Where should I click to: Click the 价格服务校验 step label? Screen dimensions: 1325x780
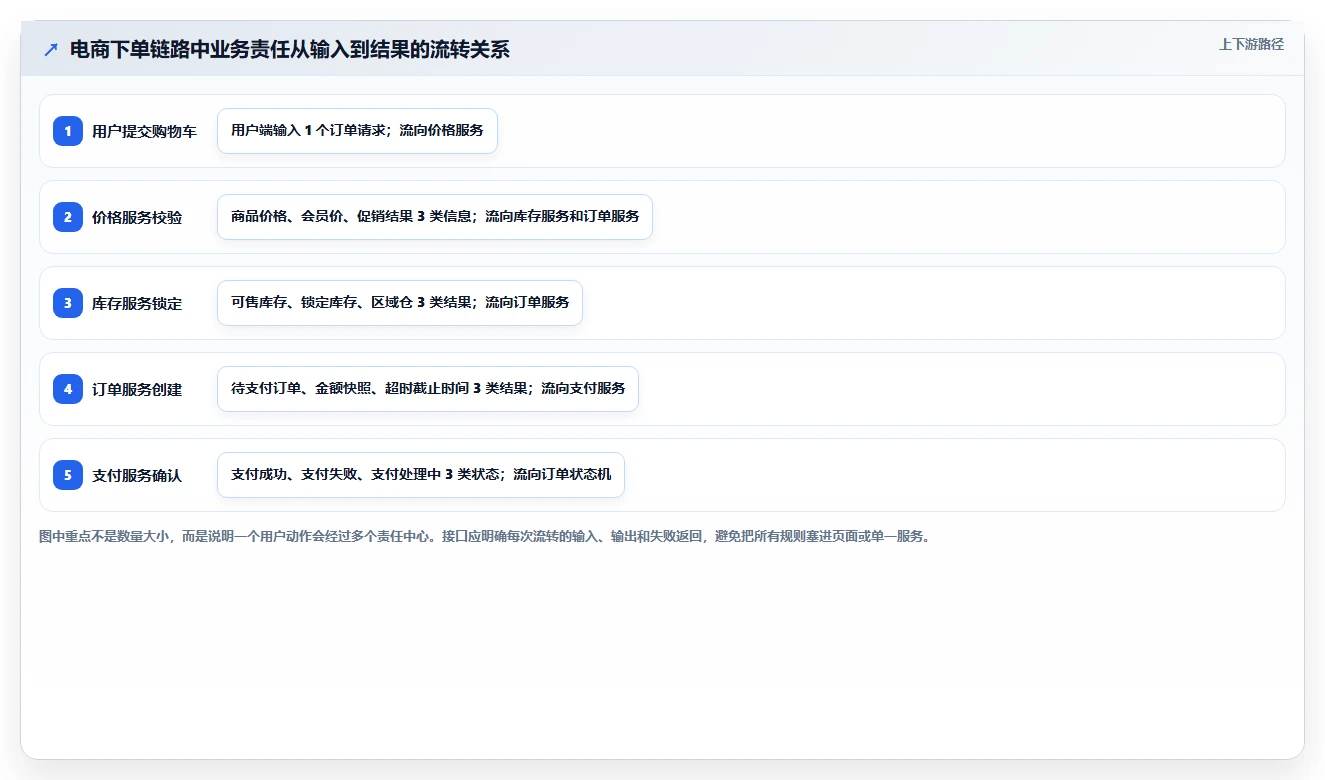(x=137, y=218)
